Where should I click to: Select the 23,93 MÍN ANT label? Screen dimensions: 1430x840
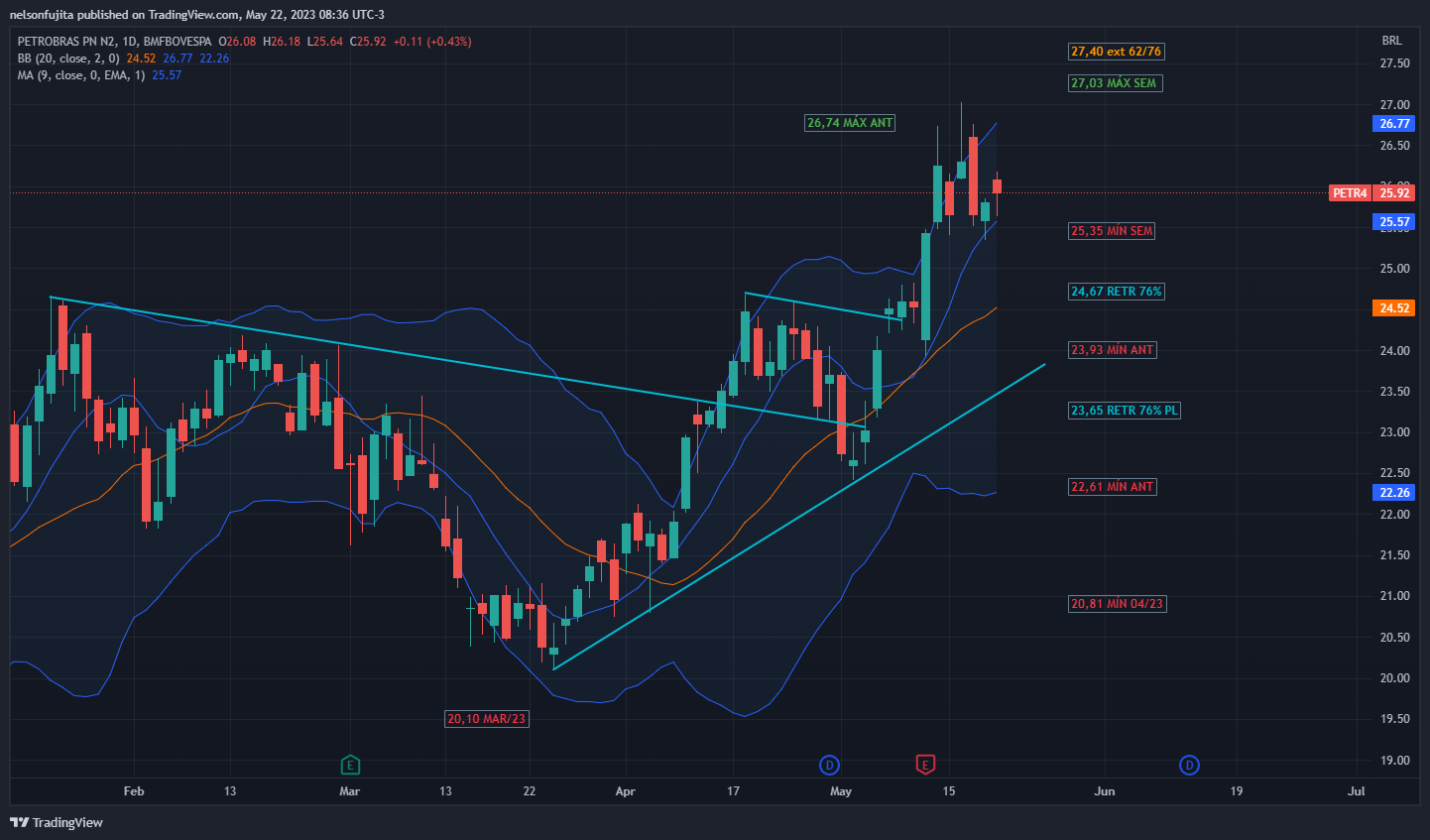(1112, 350)
